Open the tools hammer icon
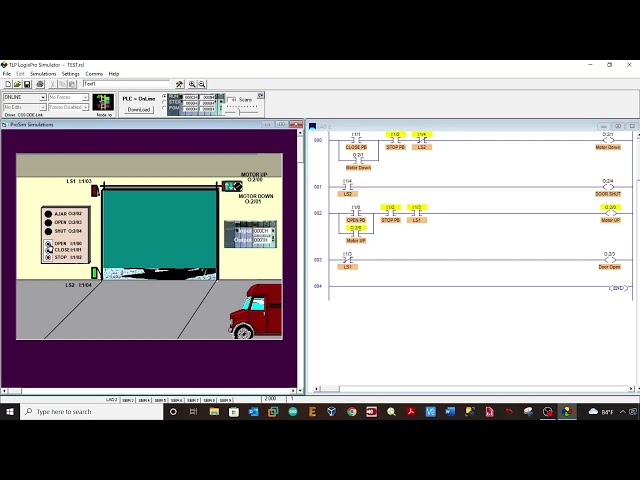 tap(179, 84)
